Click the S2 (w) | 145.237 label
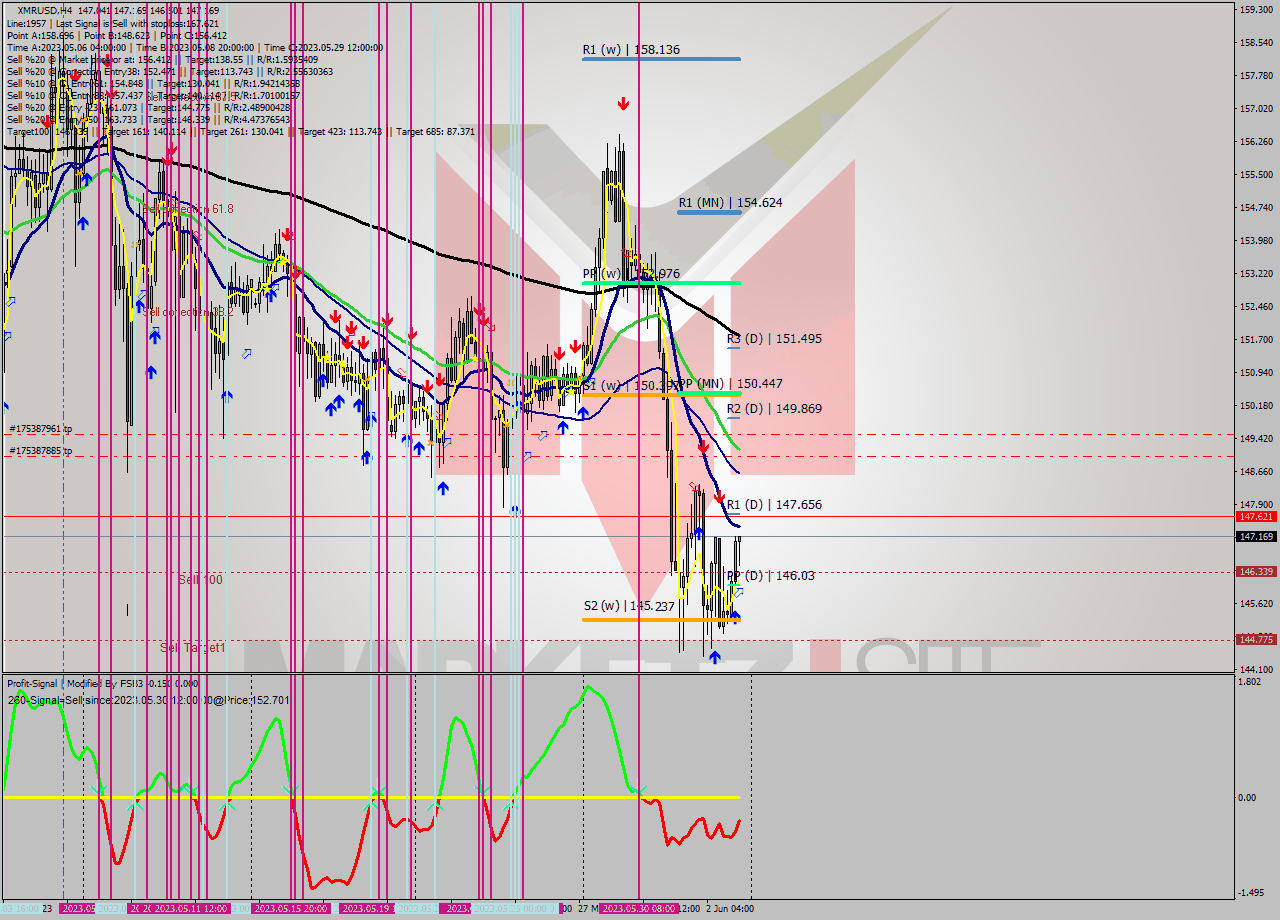The height and width of the screenshot is (920, 1280). click(631, 606)
